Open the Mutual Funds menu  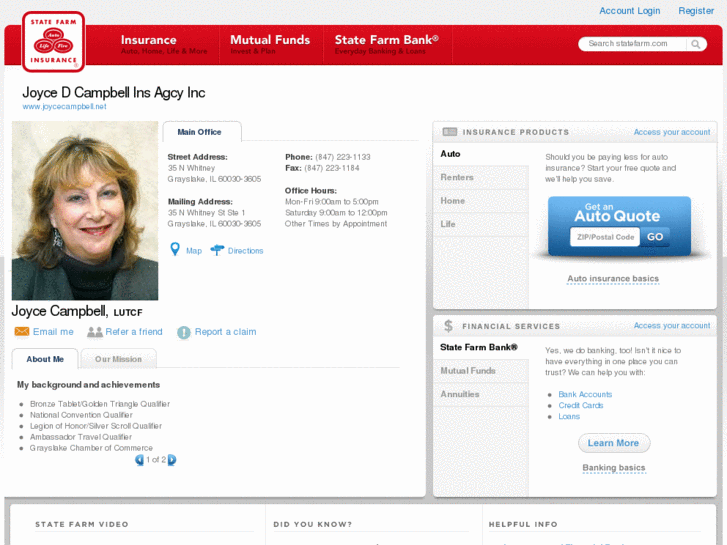tap(270, 44)
